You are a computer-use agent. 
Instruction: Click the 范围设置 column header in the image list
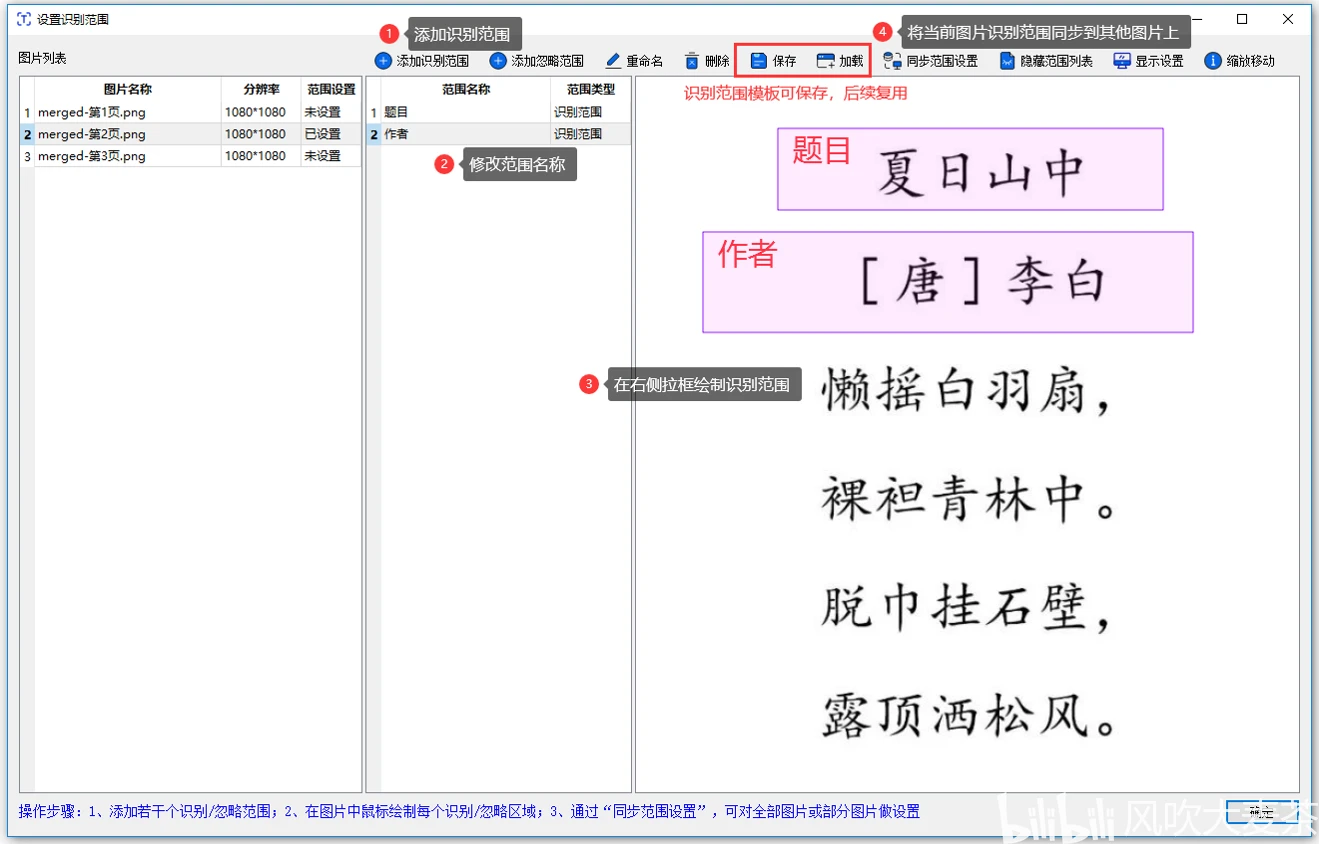coord(331,89)
